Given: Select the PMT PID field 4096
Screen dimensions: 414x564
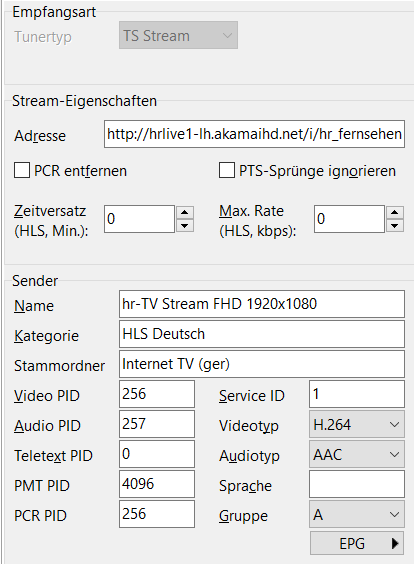Looking at the screenshot, I should 157,484.
